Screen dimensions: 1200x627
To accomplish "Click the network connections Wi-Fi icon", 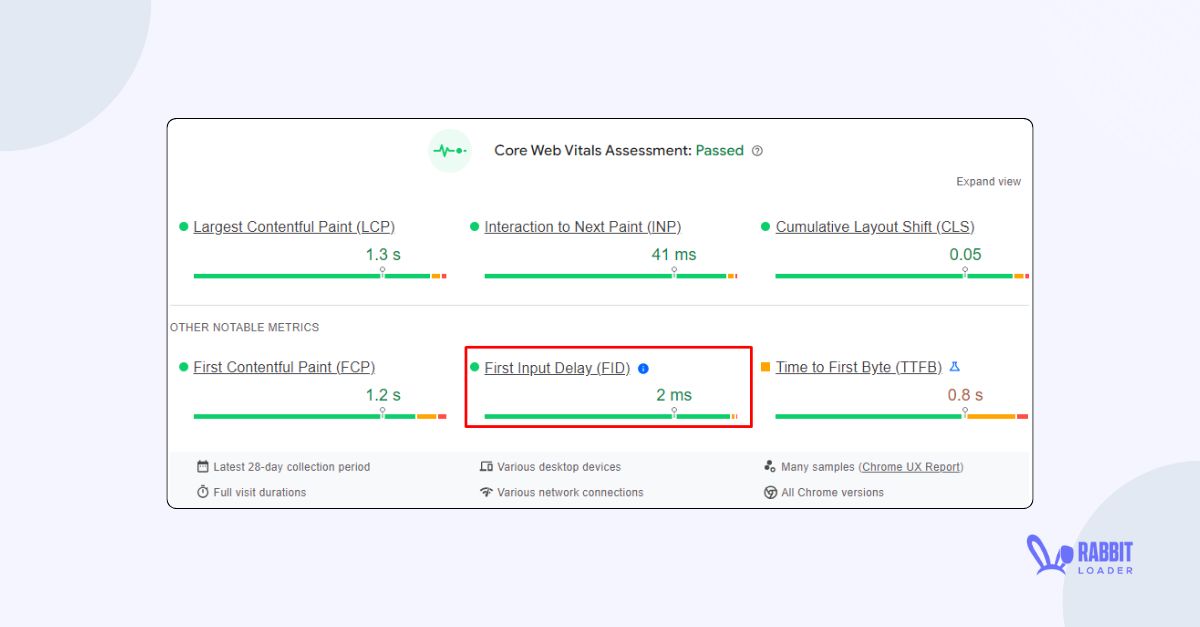I will [x=487, y=492].
